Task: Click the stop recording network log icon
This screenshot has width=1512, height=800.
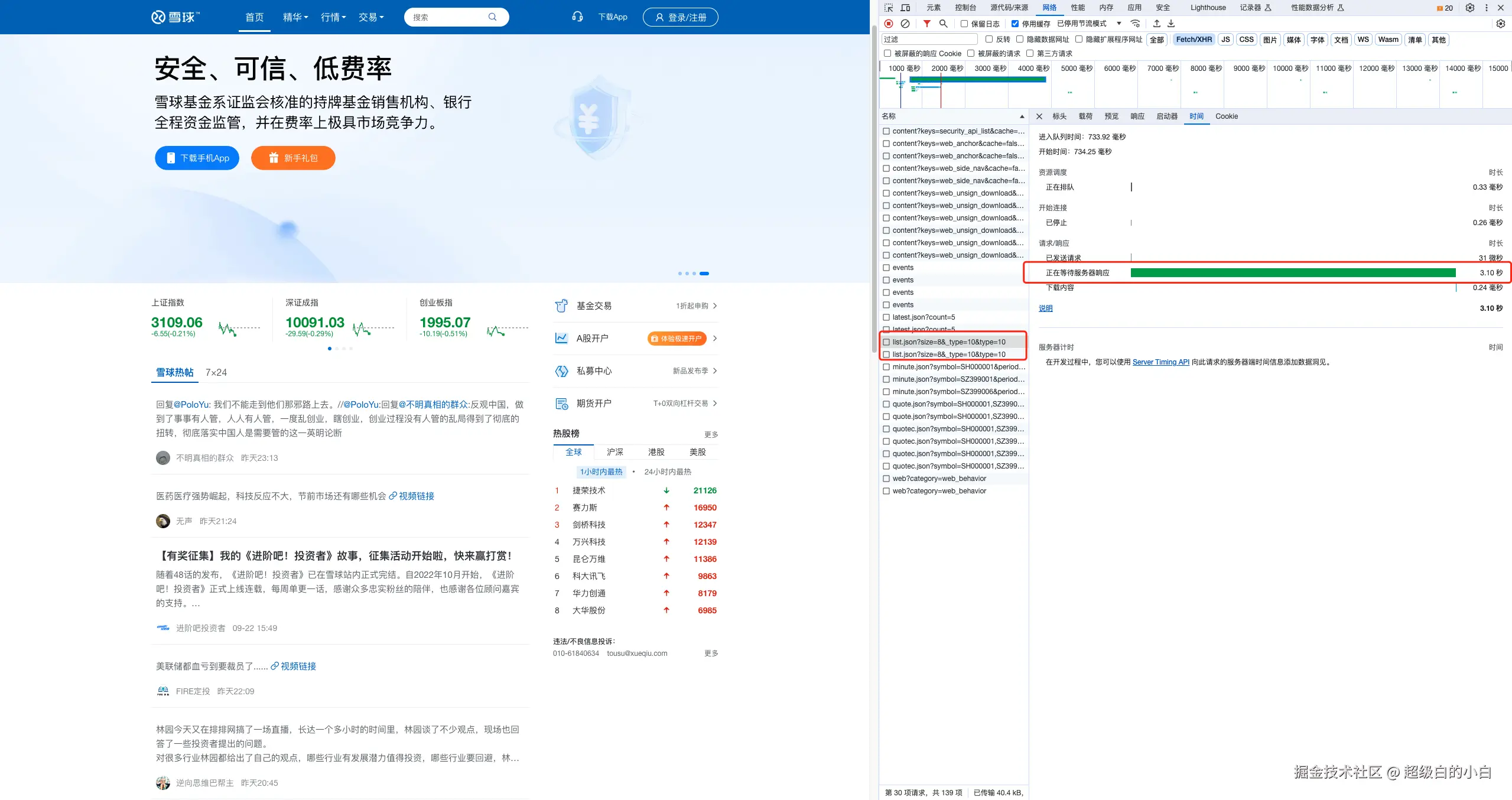Action: pyautogui.click(x=889, y=24)
